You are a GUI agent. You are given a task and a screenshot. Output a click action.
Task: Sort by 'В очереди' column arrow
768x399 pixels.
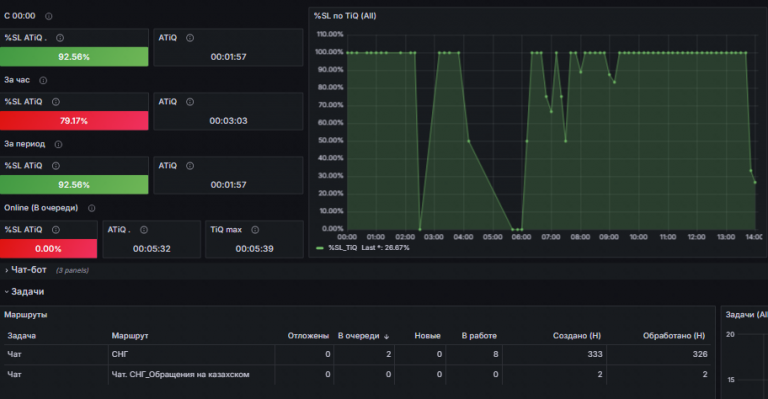386,336
